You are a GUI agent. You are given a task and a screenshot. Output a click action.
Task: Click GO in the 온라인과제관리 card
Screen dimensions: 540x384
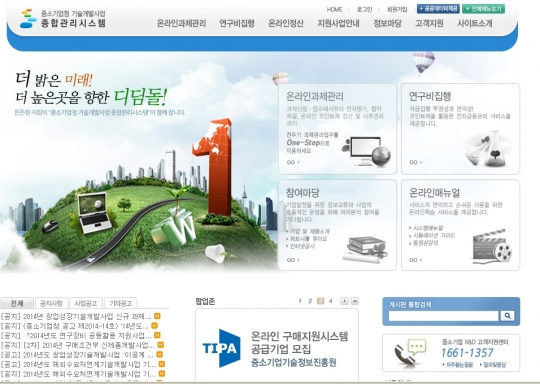[x=293, y=162]
